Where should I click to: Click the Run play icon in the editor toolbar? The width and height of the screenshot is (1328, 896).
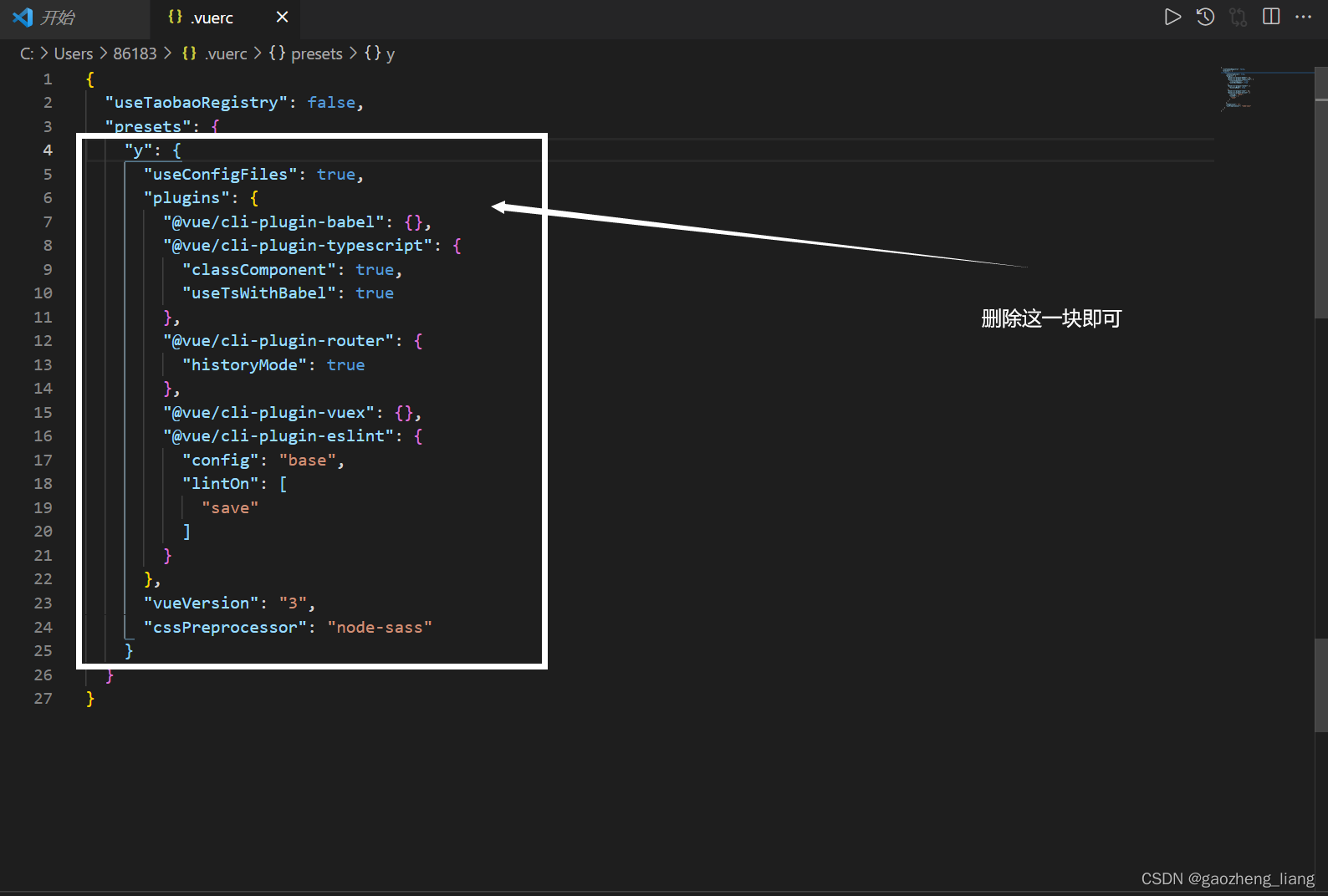pyautogui.click(x=1172, y=17)
